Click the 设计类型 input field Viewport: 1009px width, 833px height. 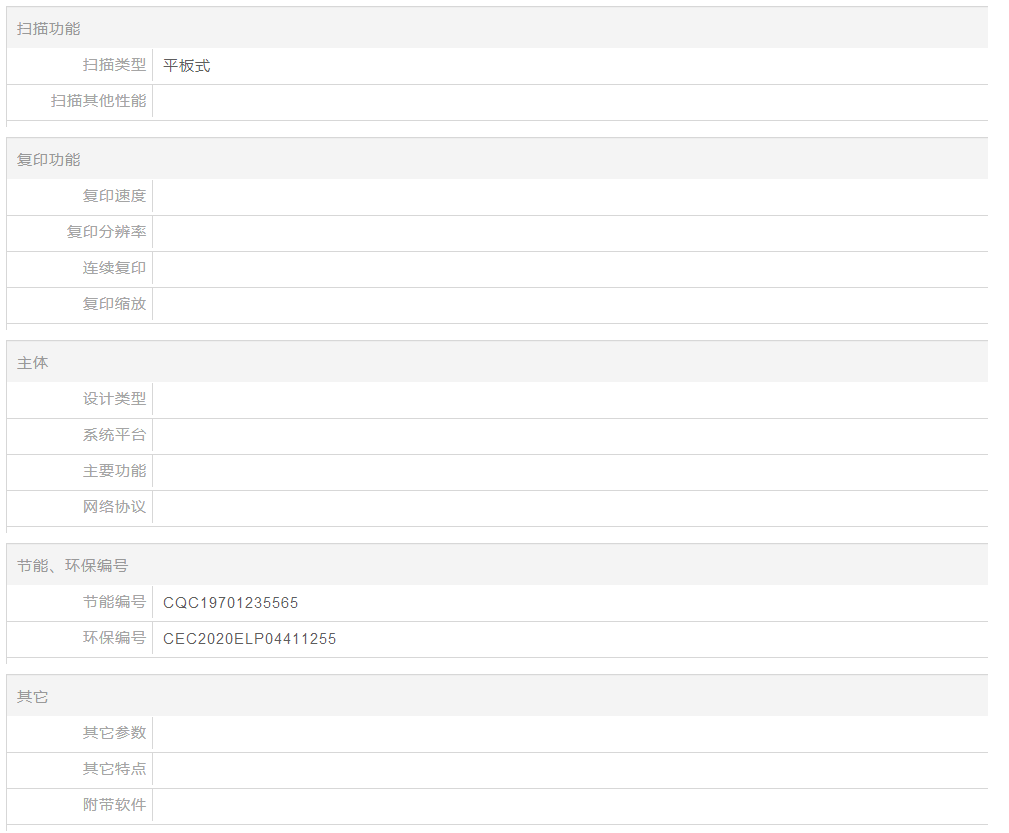[569, 400]
